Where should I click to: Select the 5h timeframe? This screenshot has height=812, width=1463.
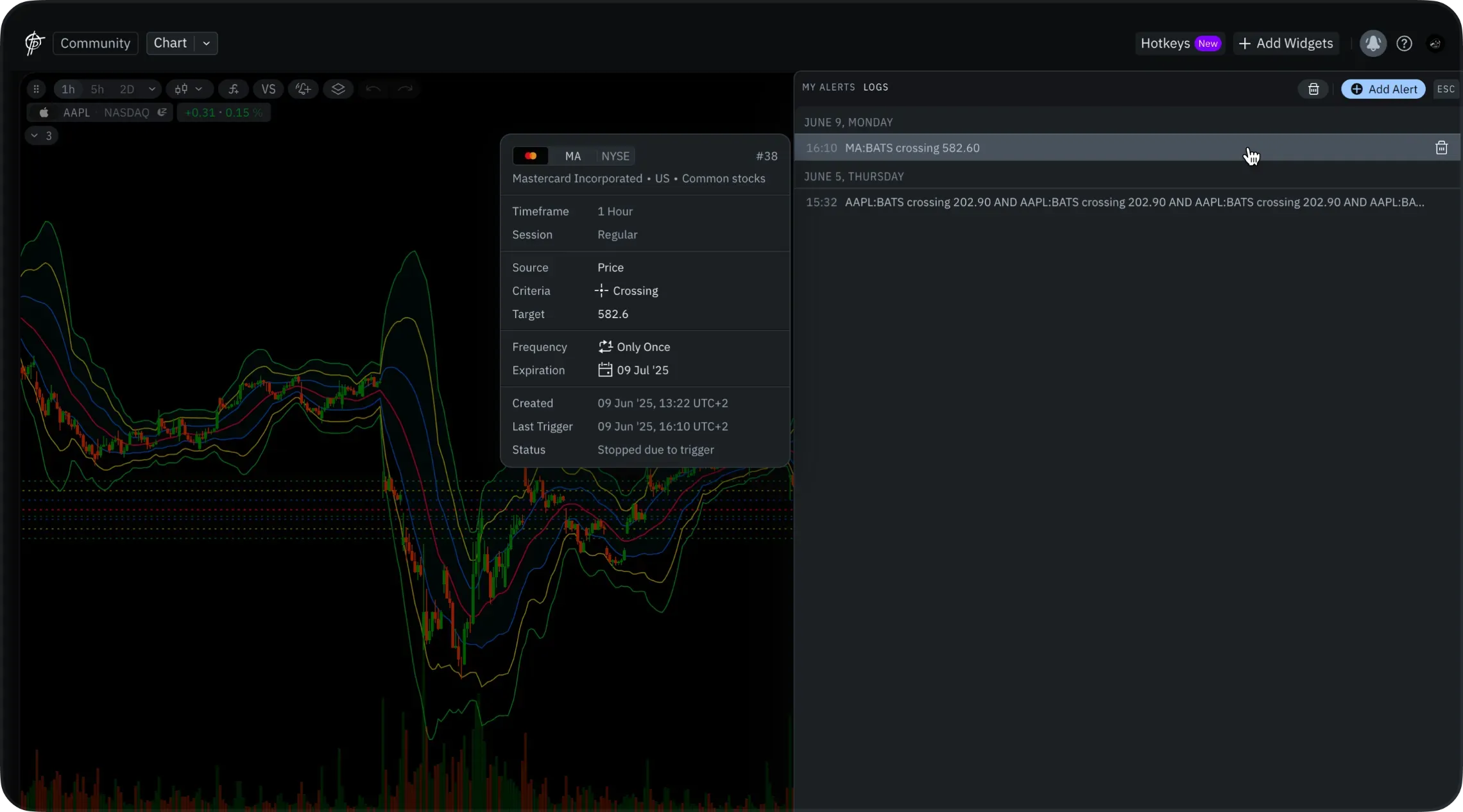pos(98,89)
